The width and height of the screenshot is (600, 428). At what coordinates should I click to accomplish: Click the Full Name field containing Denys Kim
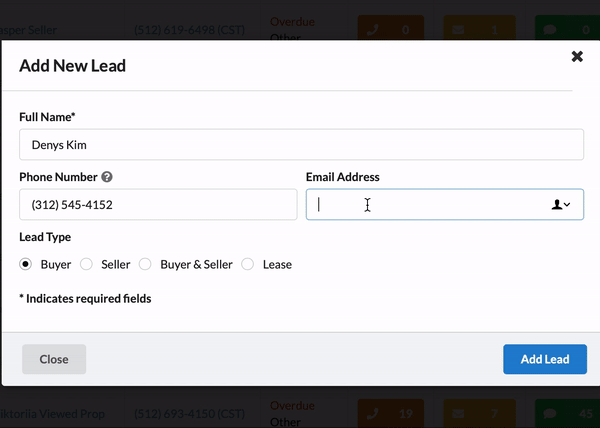(301, 145)
